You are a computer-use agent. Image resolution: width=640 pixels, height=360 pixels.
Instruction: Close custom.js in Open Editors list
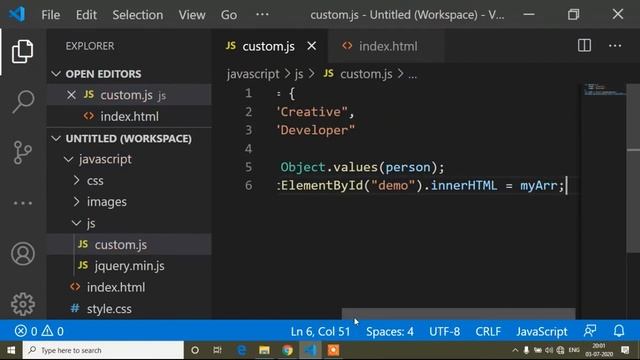pyautogui.click(x=71, y=95)
